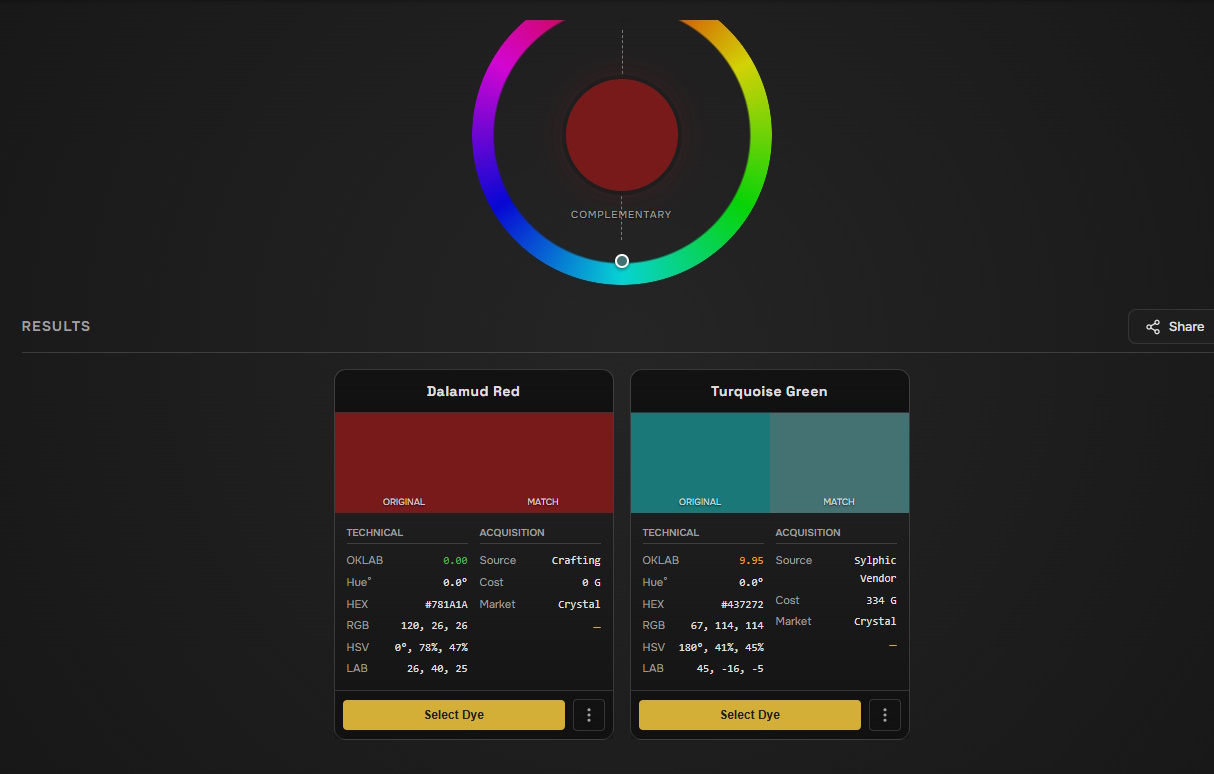1214x774 pixels.
Task: Click OKLAB value 0.00
Action: coord(455,560)
